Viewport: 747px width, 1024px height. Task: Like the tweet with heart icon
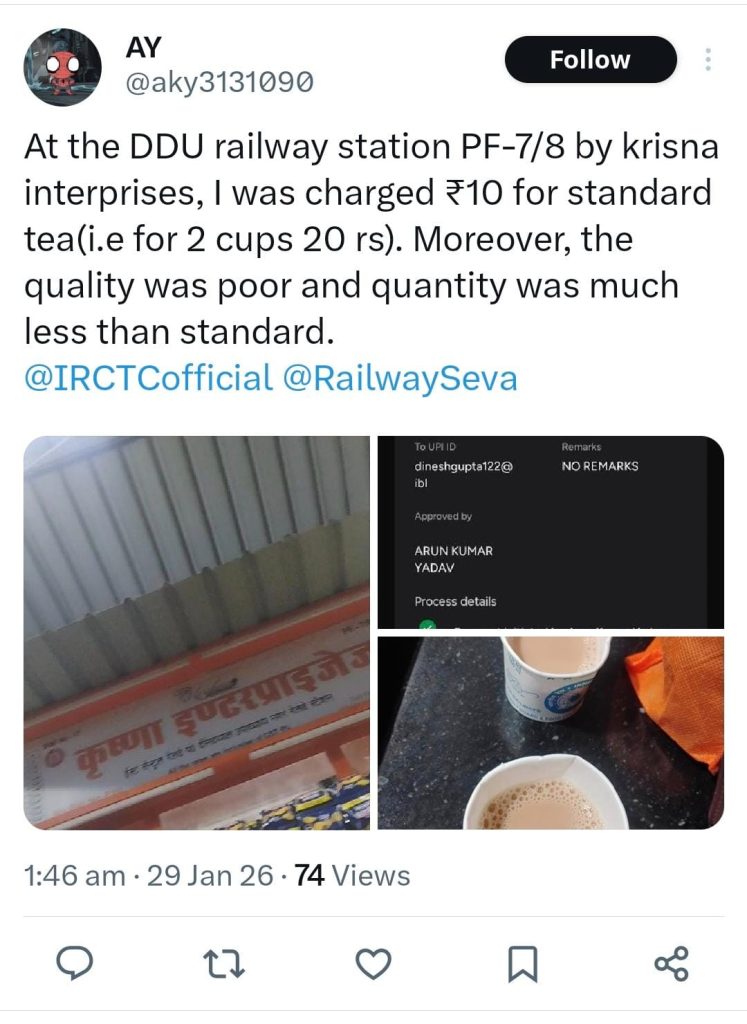click(x=374, y=963)
